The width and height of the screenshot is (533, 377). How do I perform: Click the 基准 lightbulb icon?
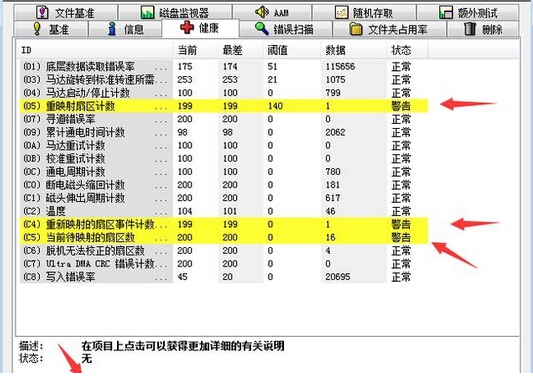[37, 29]
